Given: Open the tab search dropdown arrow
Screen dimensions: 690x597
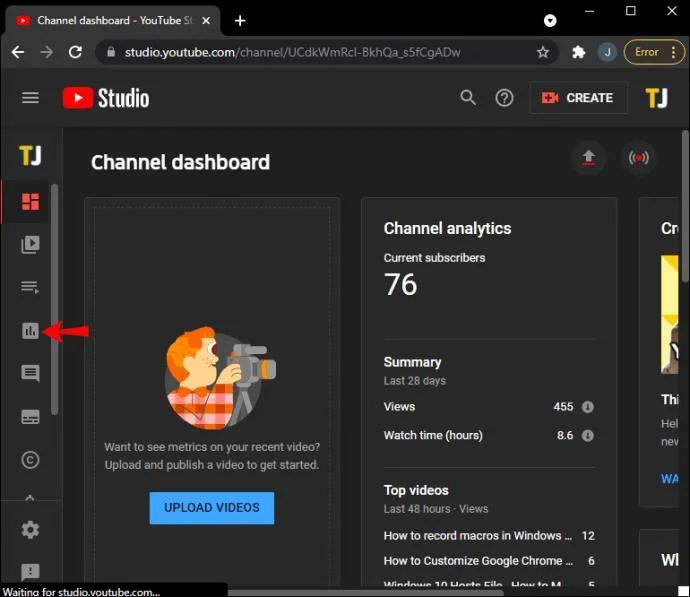Looking at the screenshot, I should click(x=550, y=21).
